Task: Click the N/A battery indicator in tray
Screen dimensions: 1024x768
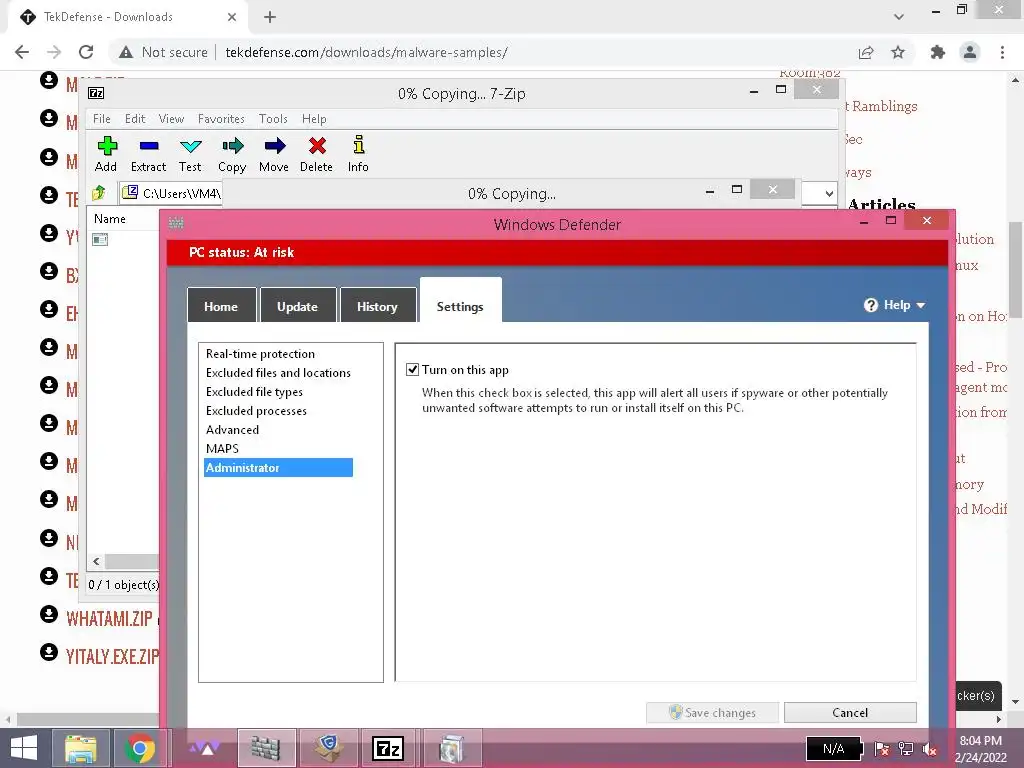Action: click(x=833, y=749)
